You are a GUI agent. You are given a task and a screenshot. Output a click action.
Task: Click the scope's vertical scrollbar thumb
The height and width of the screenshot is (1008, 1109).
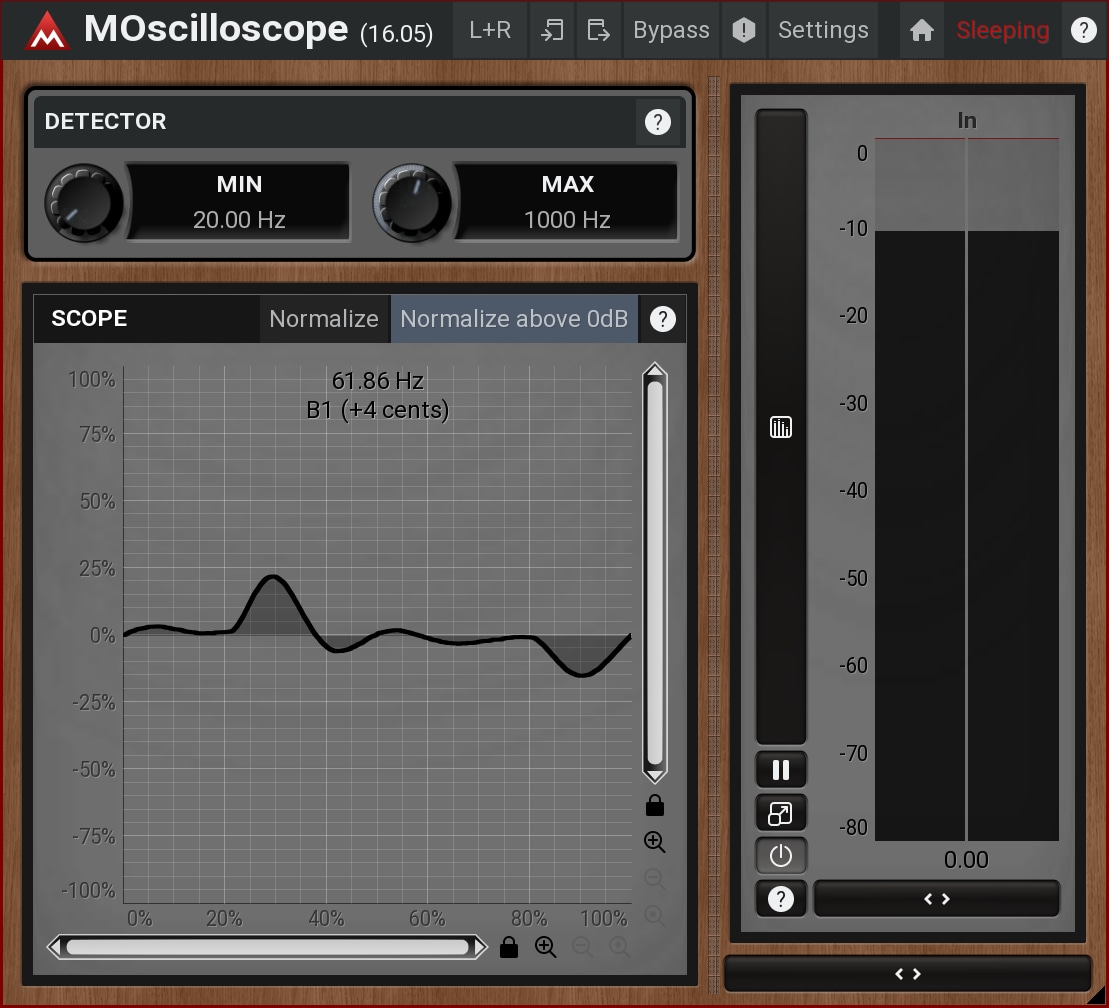click(x=655, y=573)
